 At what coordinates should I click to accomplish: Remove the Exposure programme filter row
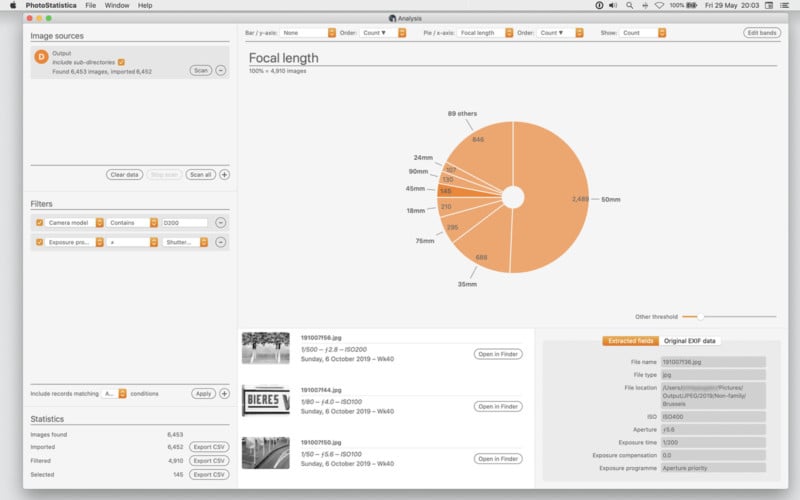click(220, 242)
